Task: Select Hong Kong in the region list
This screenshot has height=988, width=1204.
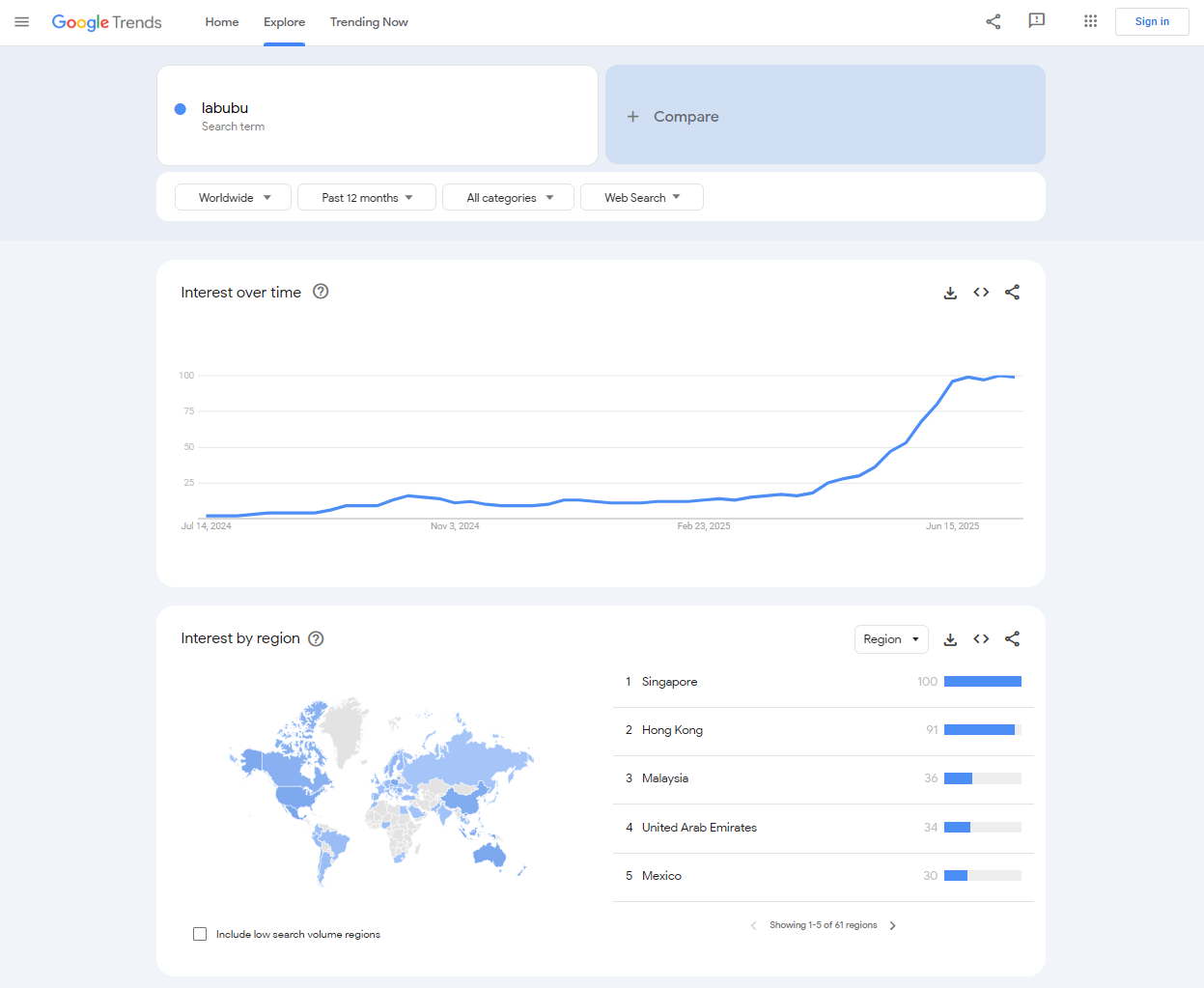Action: [672, 730]
